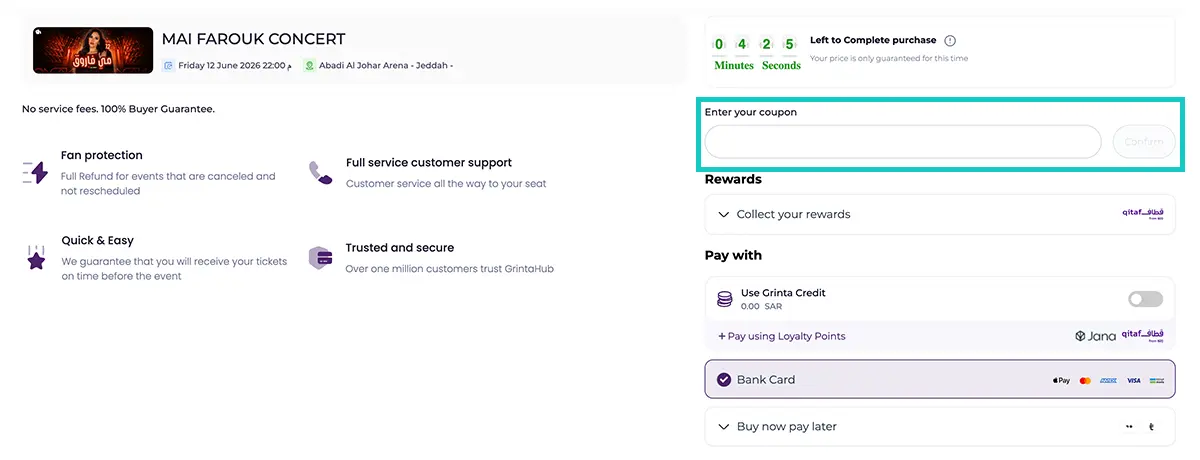1200x460 pixels.
Task: Click the Trusted and secure shield icon
Action: [321, 258]
